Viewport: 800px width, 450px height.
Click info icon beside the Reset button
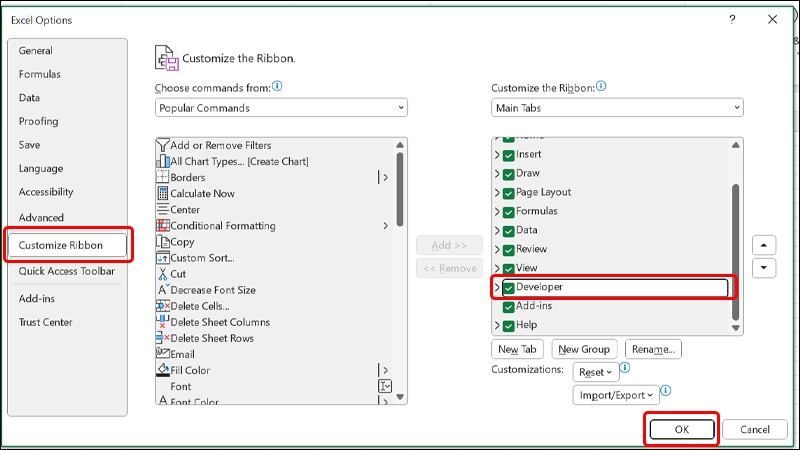pos(624,367)
